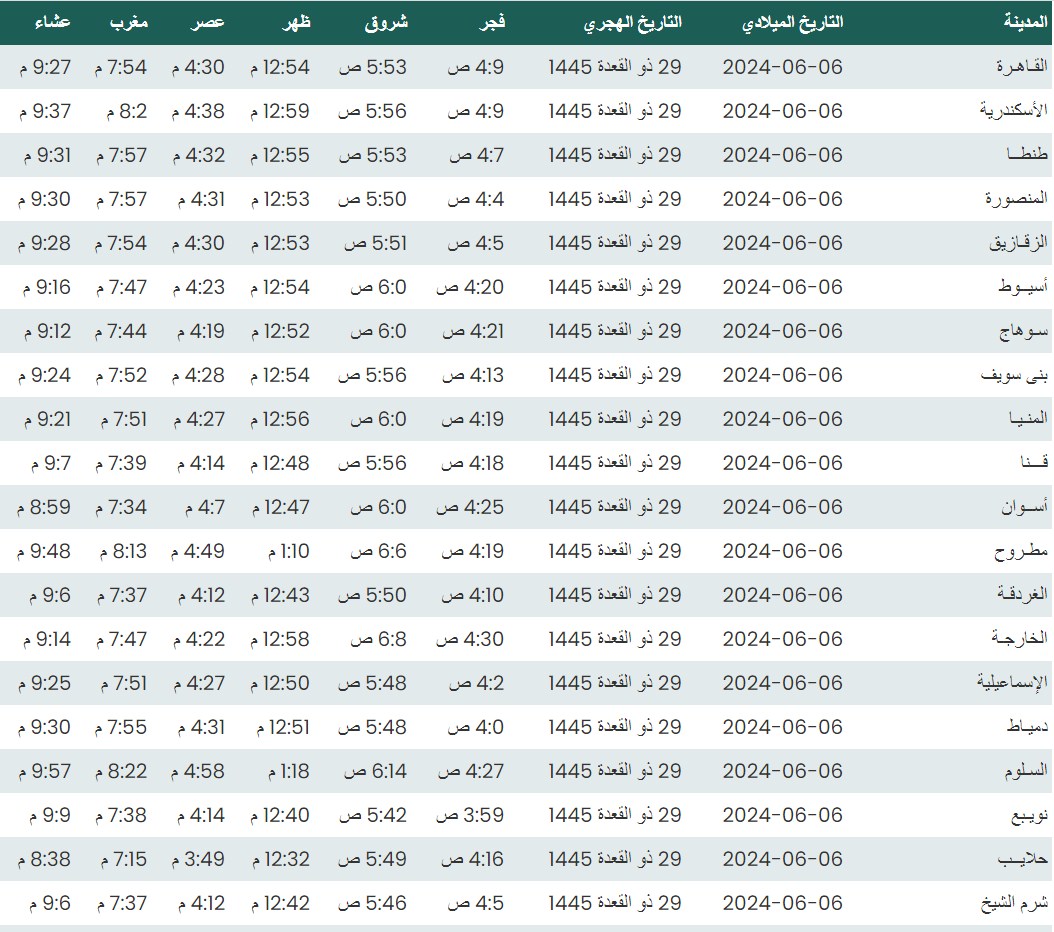Click the Maghrib time 7:34 for أسوان
This screenshot has width=1054, height=932.
(122, 507)
